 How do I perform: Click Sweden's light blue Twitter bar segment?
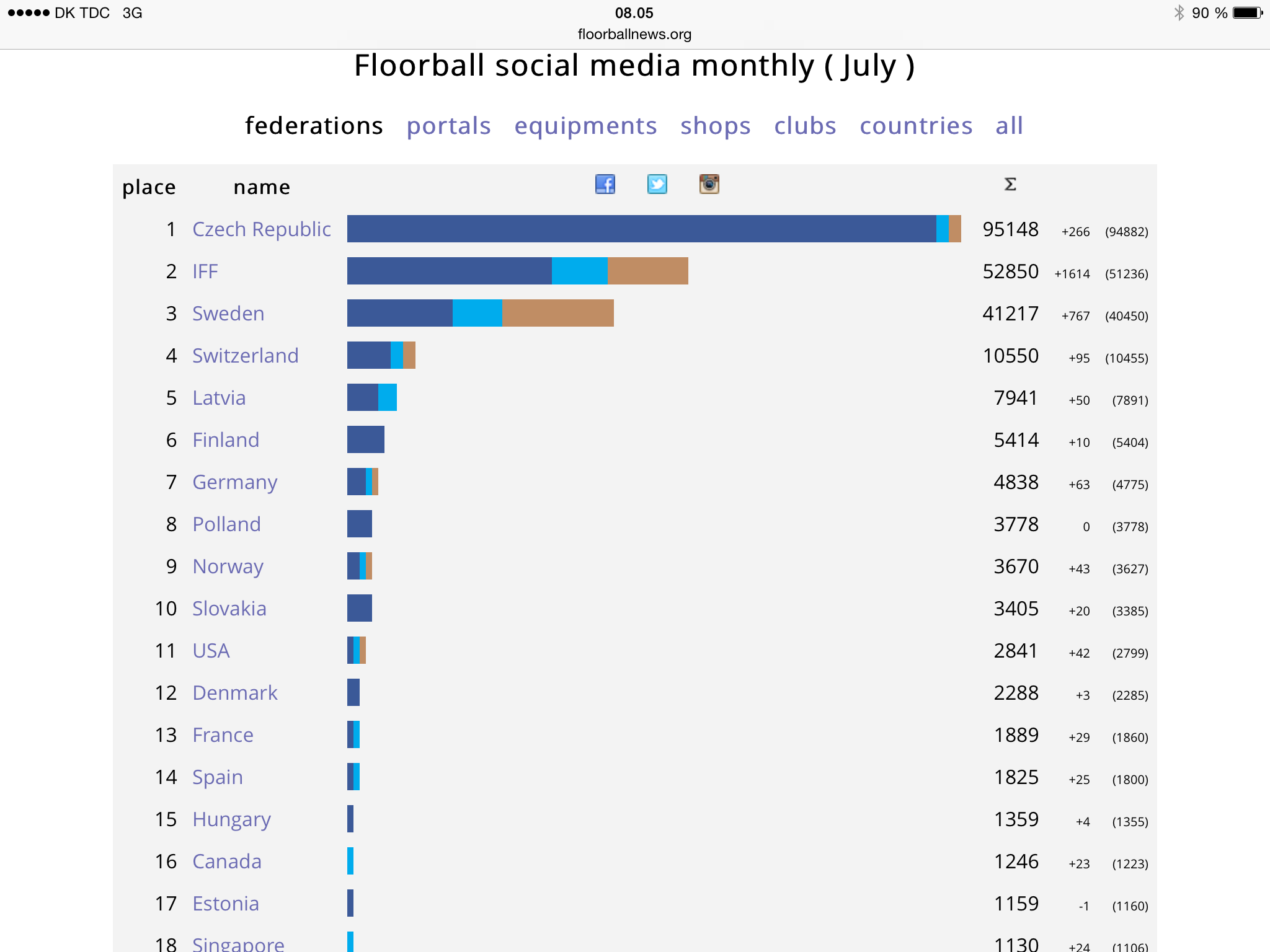(x=477, y=313)
